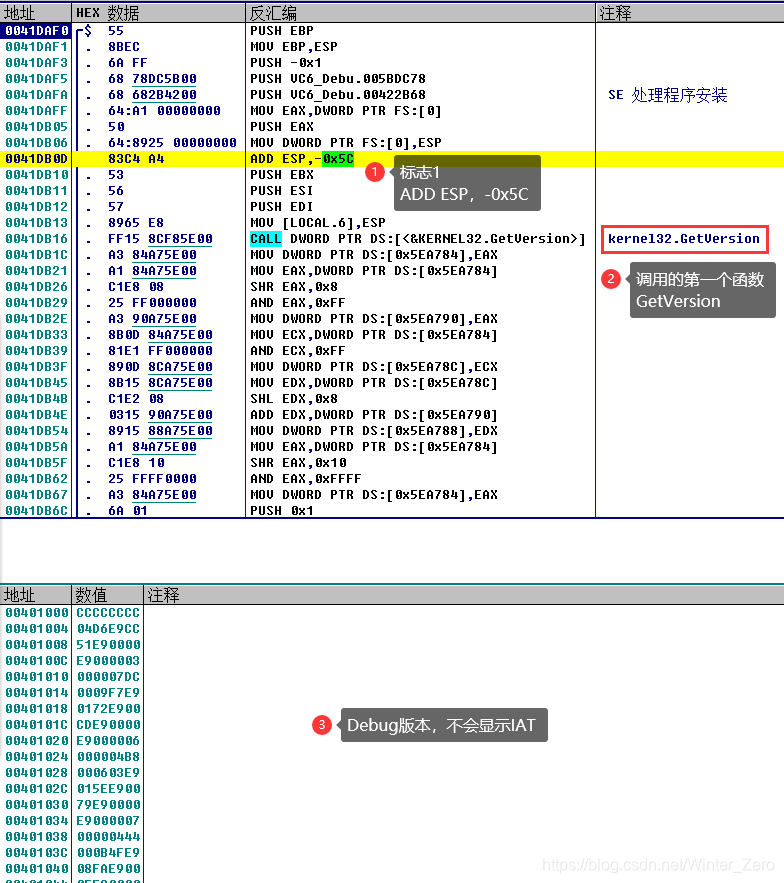Select dump address 0040102C
This screenshot has width=784, height=883.
click(x=37, y=788)
